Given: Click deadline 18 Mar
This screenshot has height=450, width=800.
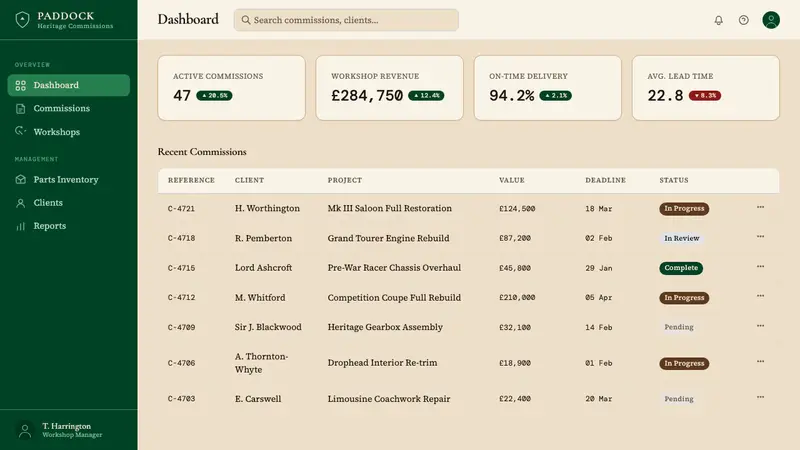Looking at the screenshot, I should click(598, 209).
